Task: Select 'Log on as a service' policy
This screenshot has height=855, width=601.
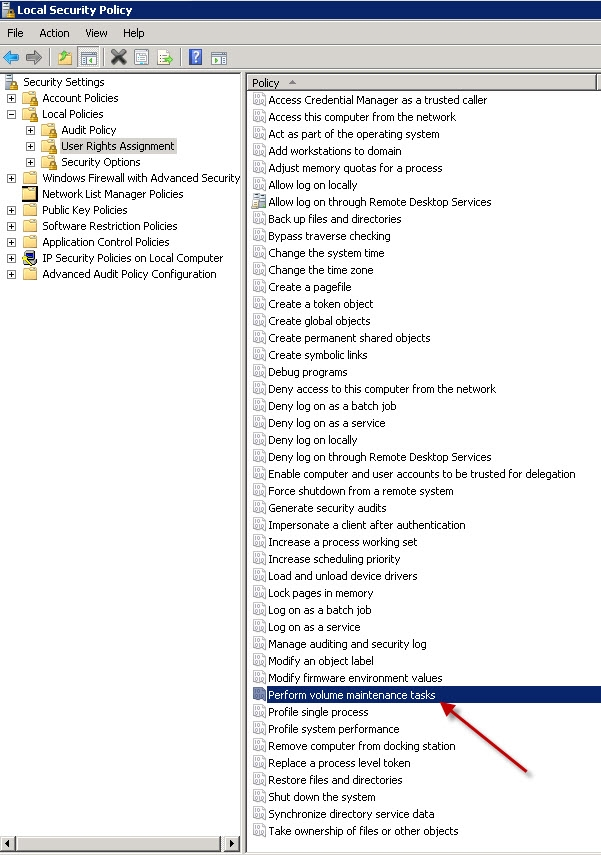Action: tap(314, 627)
